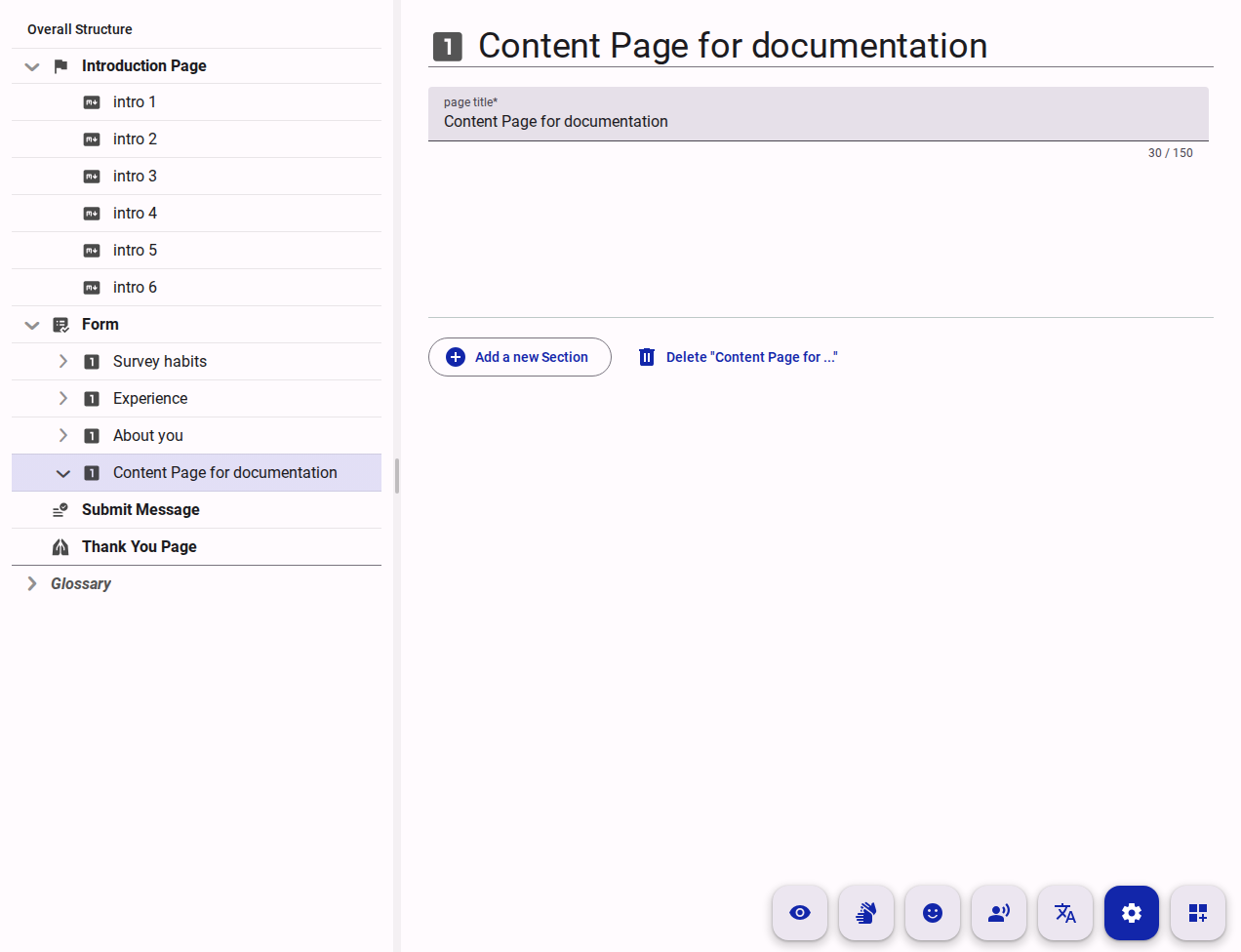This screenshot has width=1241, height=952.
Task: Click the Content Page for documentation heading
Action: point(733,46)
